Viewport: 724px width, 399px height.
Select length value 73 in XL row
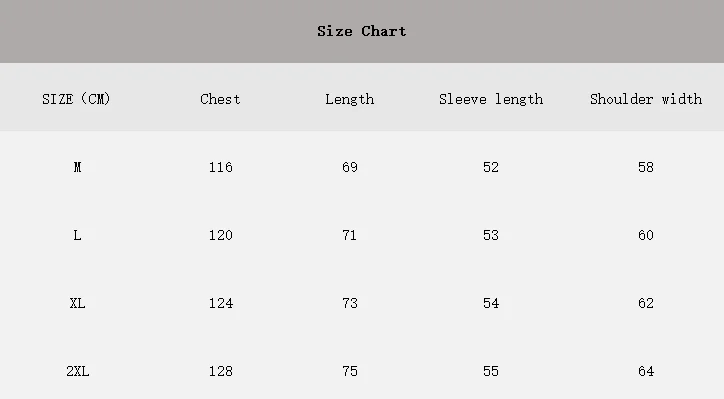click(x=350, y=303)
